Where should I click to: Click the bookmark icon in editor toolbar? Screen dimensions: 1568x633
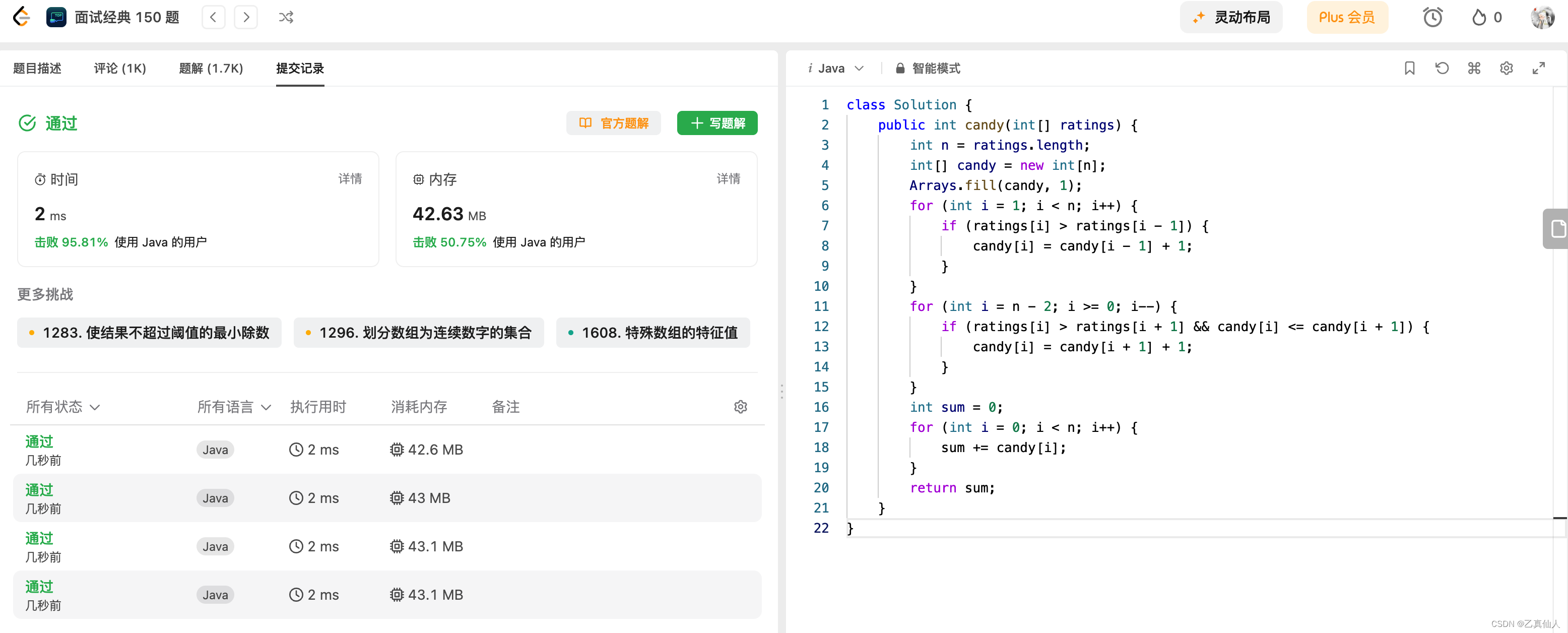[1409, 68]
